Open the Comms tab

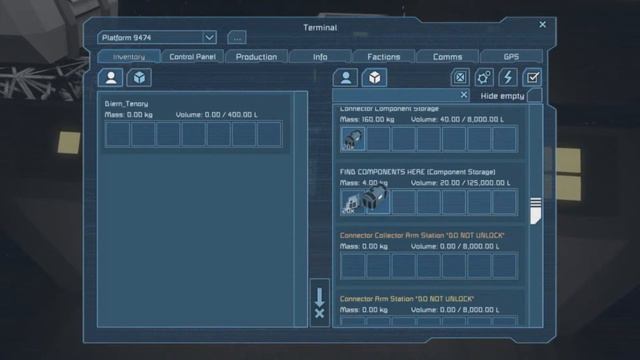point(447,57)
